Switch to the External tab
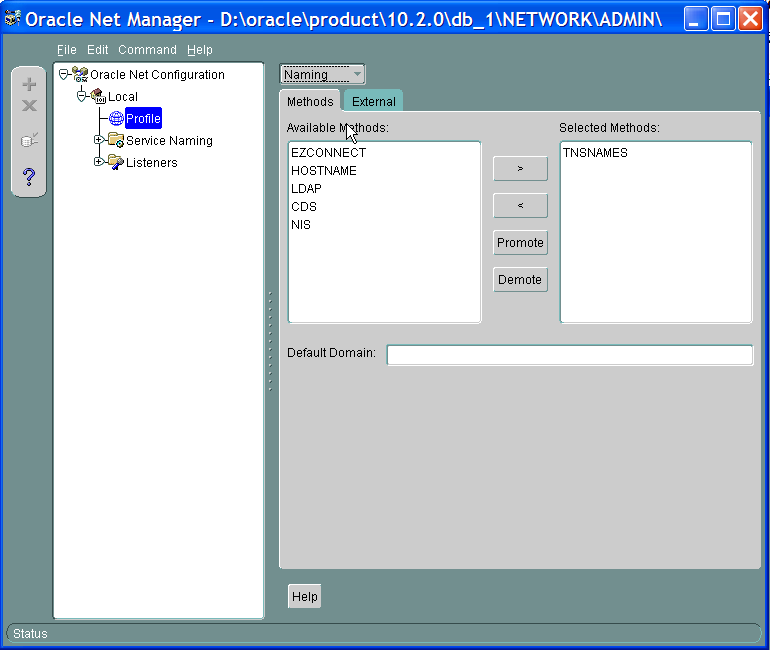770x650 pixels. 373,102
